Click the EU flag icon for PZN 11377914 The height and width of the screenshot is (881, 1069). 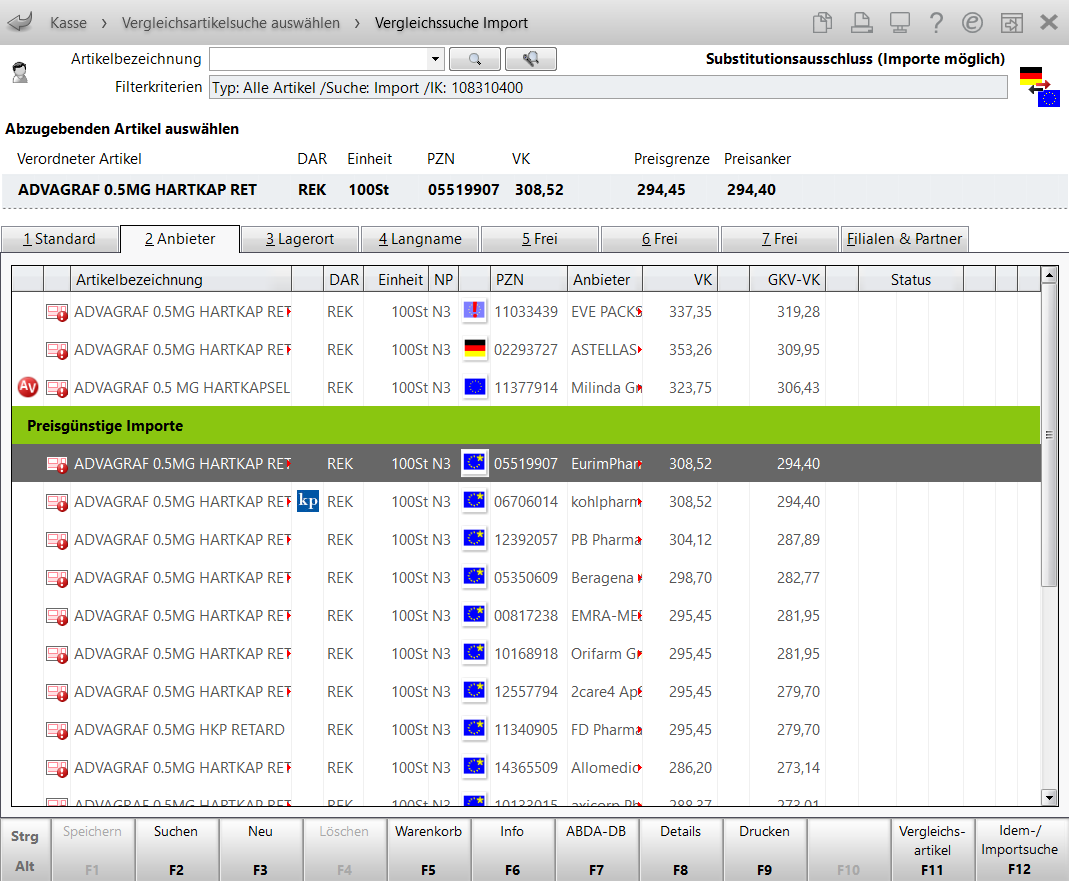click(x=475, y=387)
